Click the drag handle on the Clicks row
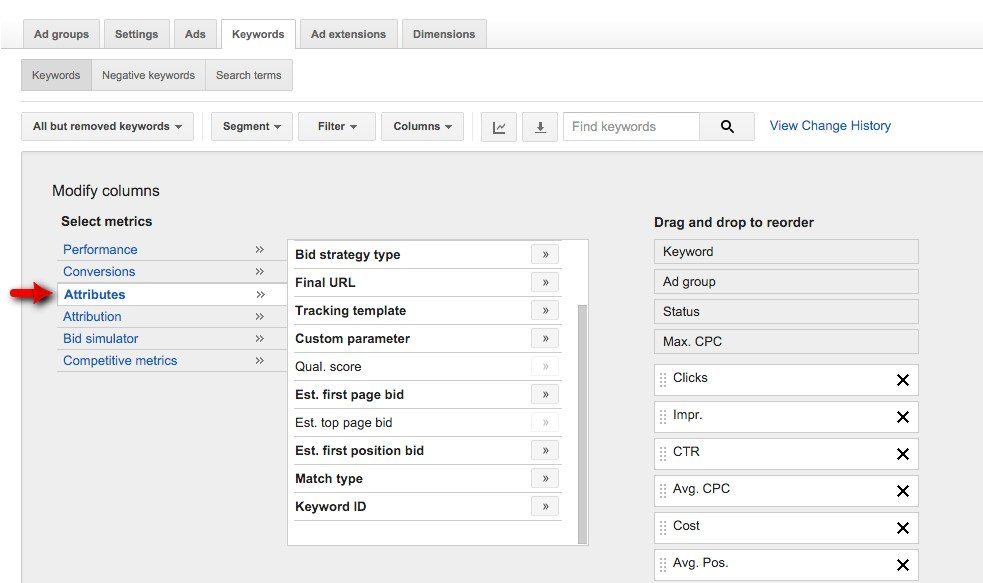Viewport: 983px width, 583px height. (663, 379)
